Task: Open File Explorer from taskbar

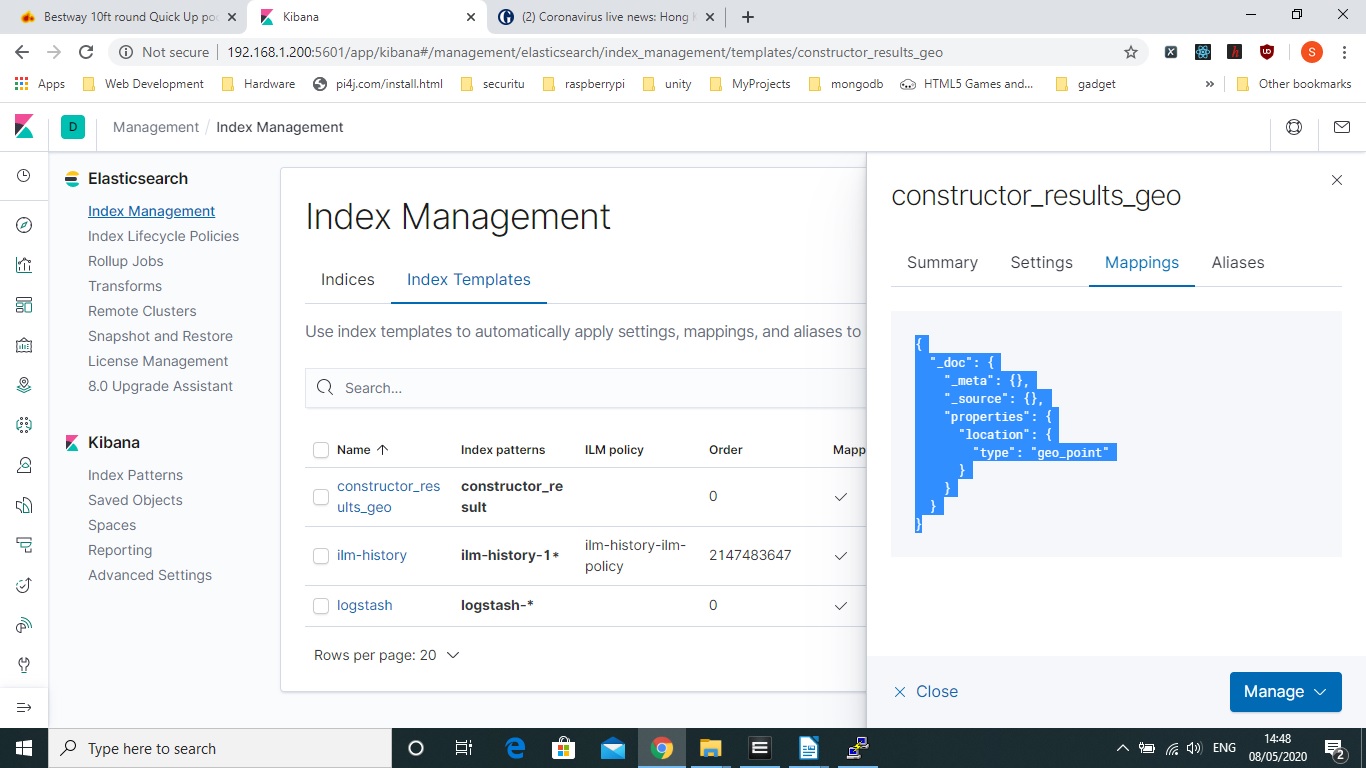Action: point(711,748)
